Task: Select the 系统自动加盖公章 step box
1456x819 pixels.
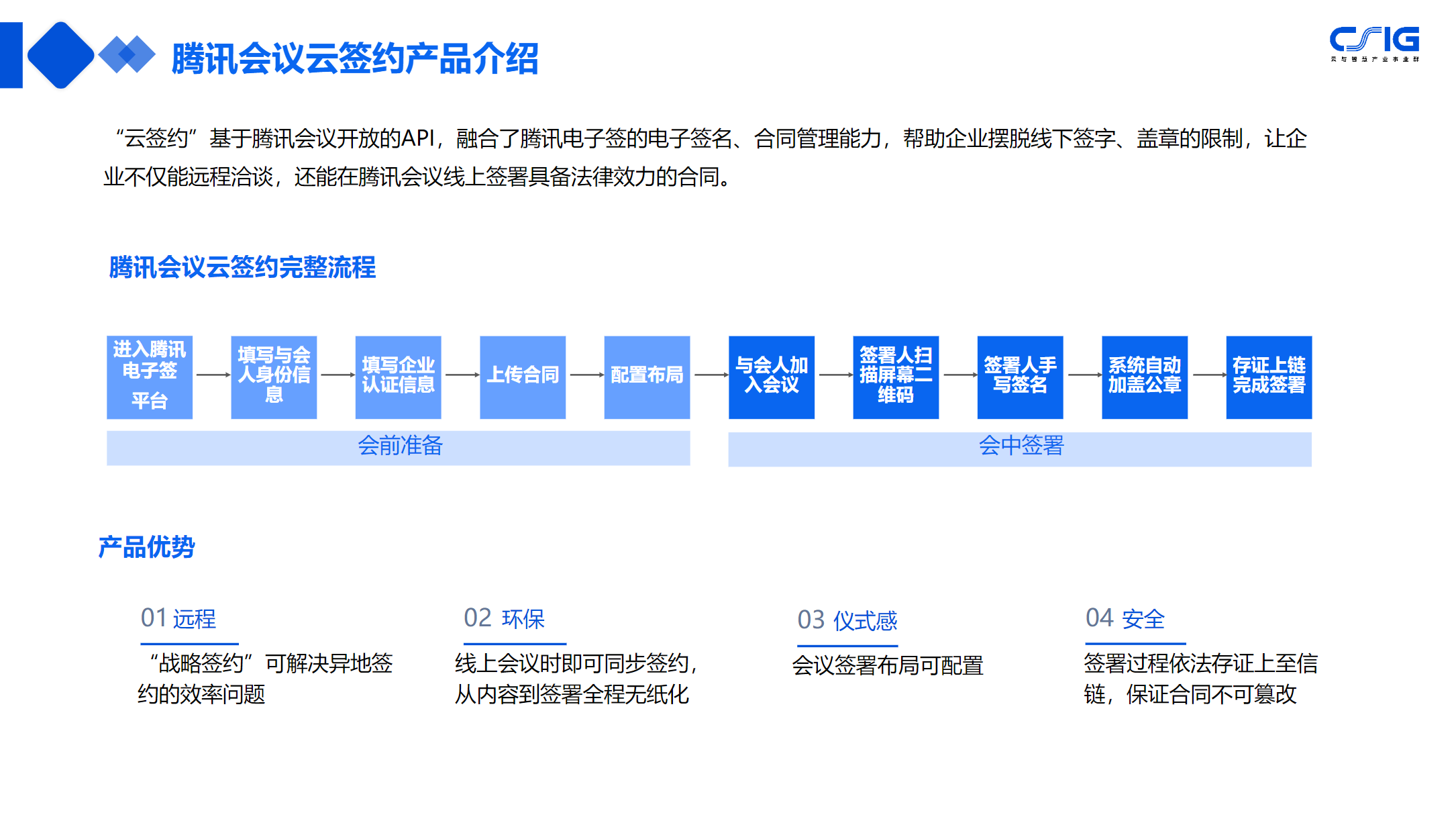Action: tap(1145, 377)
